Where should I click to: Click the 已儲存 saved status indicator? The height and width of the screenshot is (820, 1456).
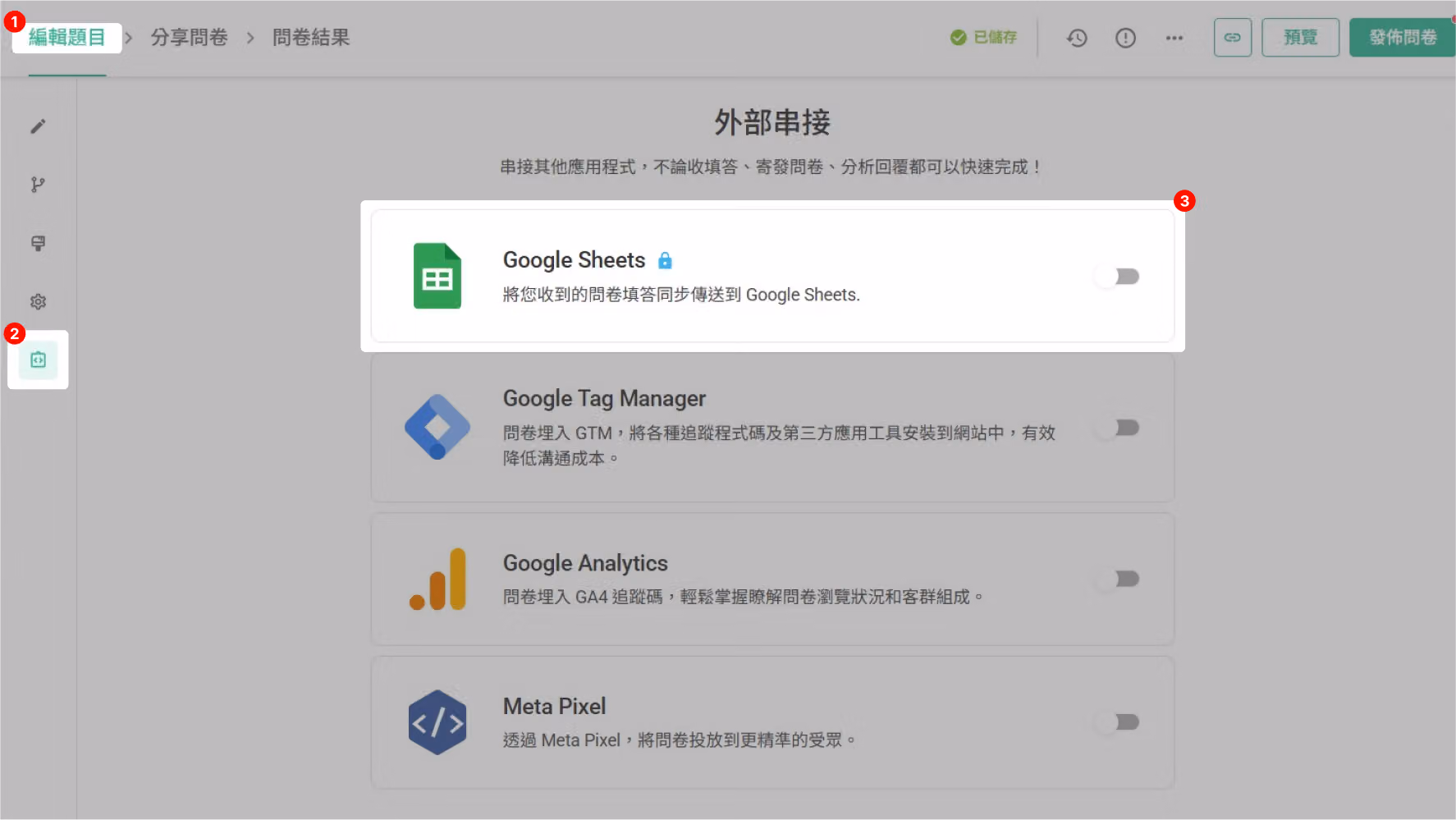click(983, 38)
